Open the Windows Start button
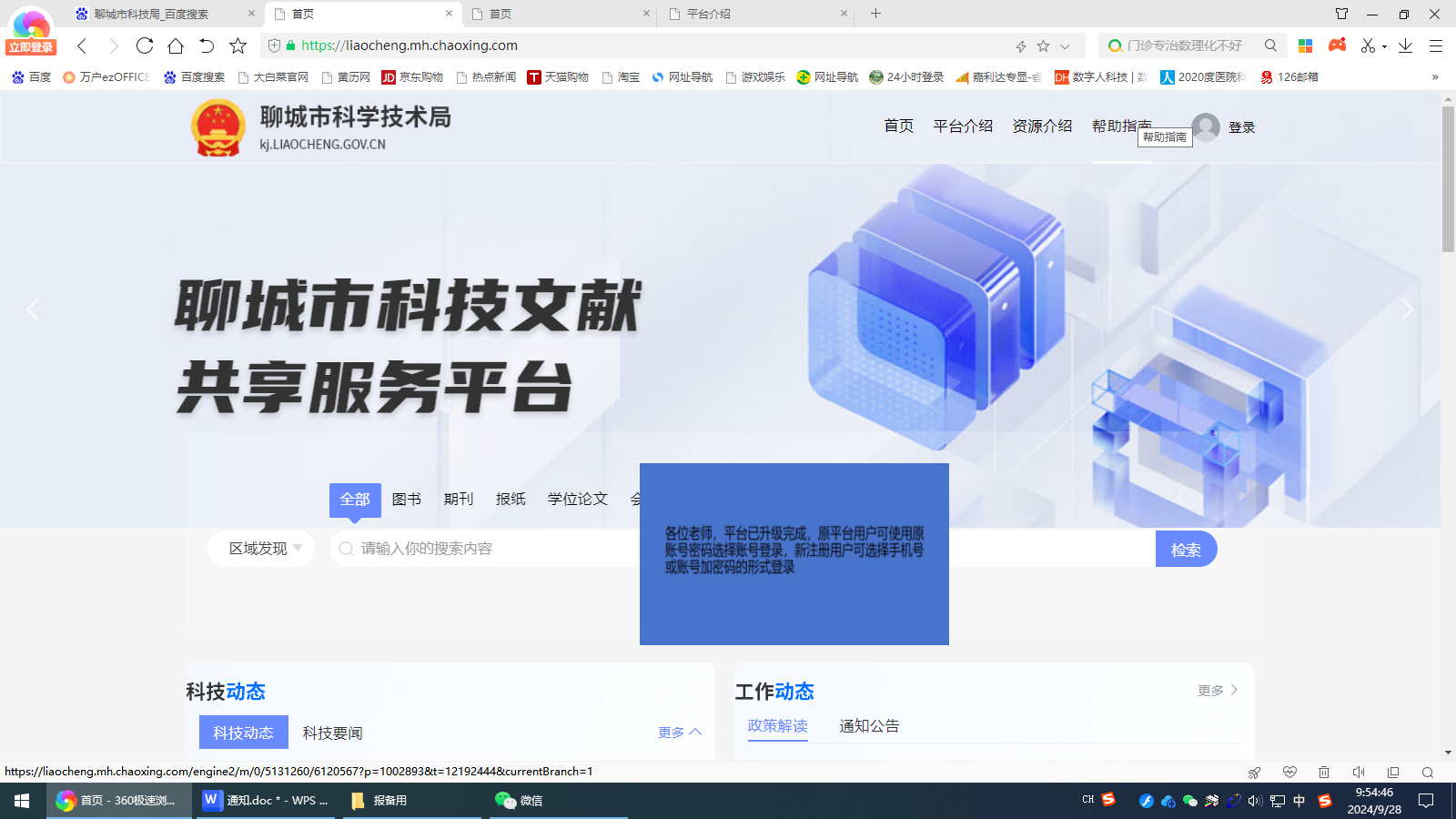 (x=22, y=801)
